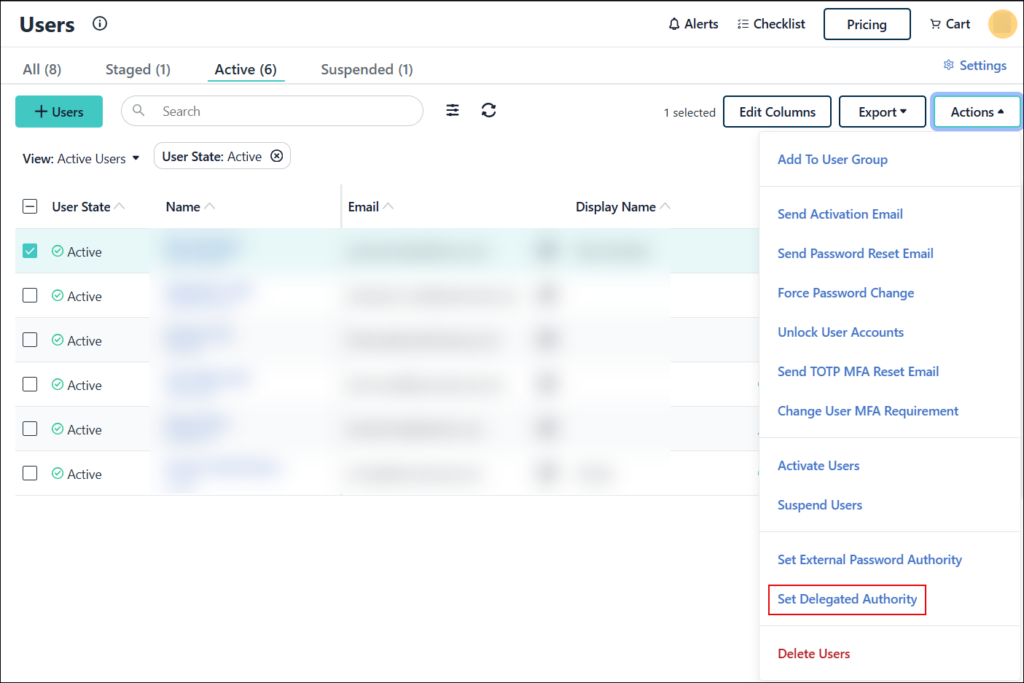Open the shopping Cart
Image resolution: width=1024 pixels, height=683 pixels.
pyautogui.click(x=935, y=24)
